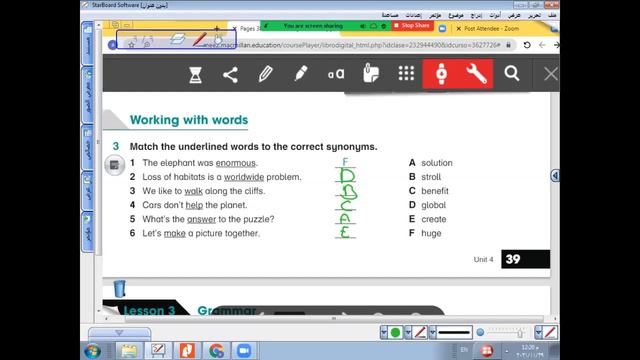Open Zoom from the taskbar
The image size is (640, 360).
(x=244, y=351)
